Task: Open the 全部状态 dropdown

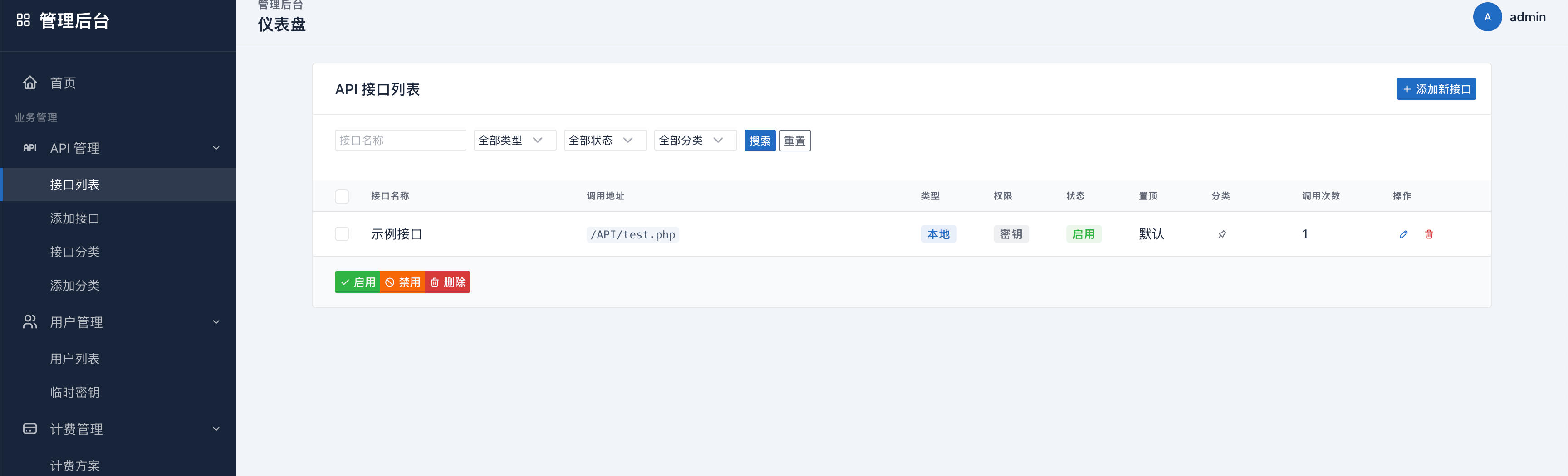Action: coord(605,140)
